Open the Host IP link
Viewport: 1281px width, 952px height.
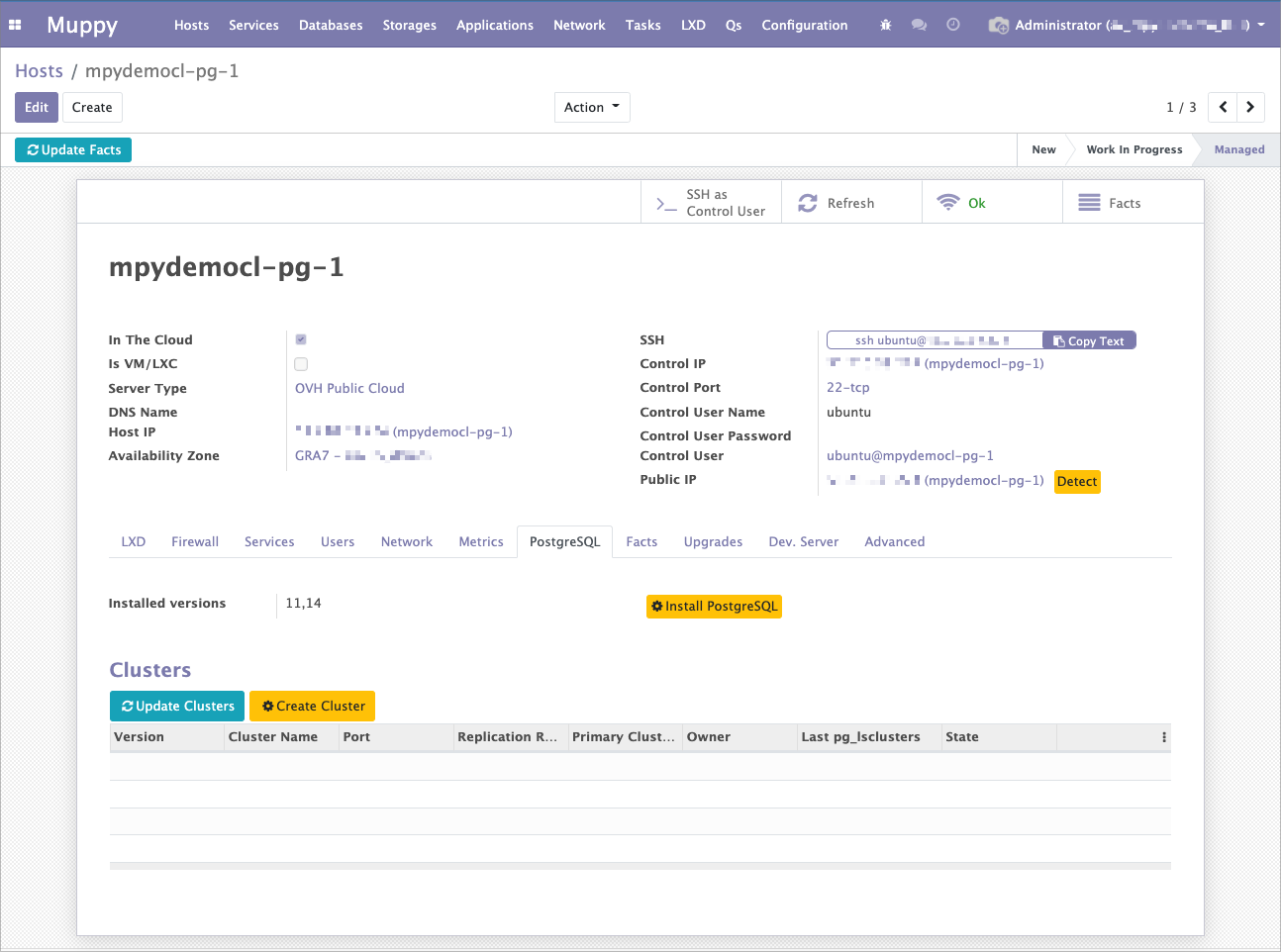[x=404, y=431]
